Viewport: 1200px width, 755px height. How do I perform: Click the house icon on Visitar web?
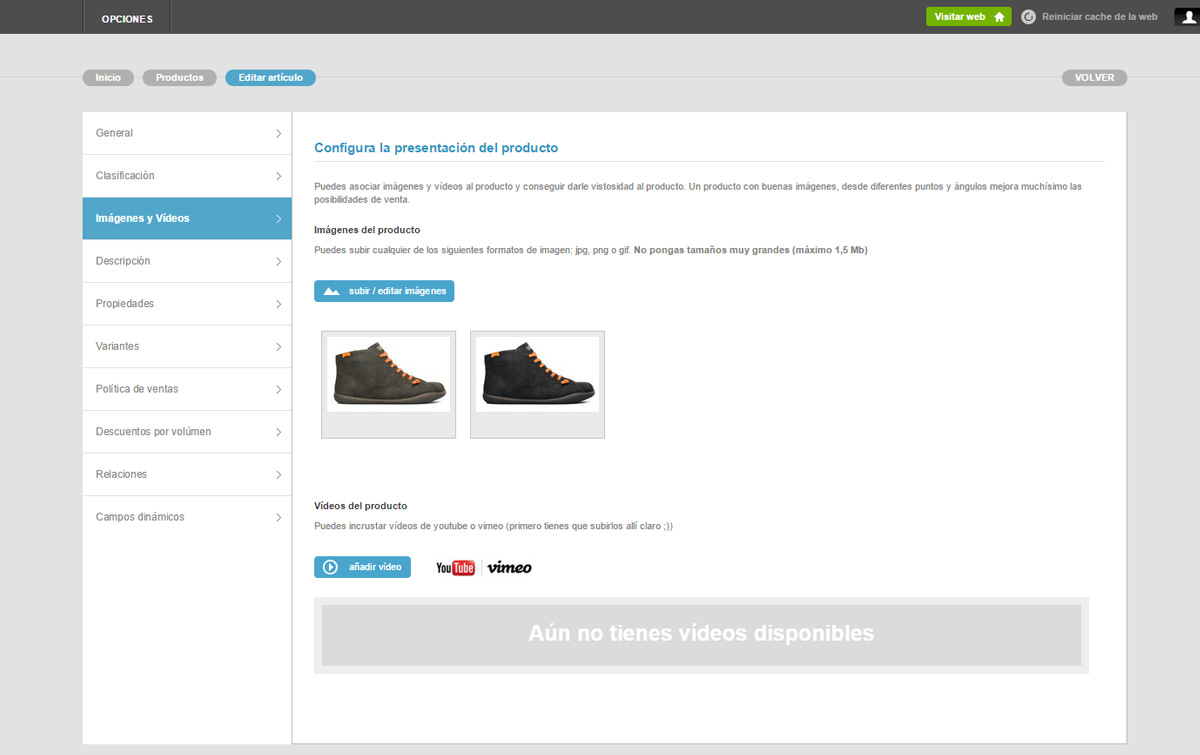[999, 17]
